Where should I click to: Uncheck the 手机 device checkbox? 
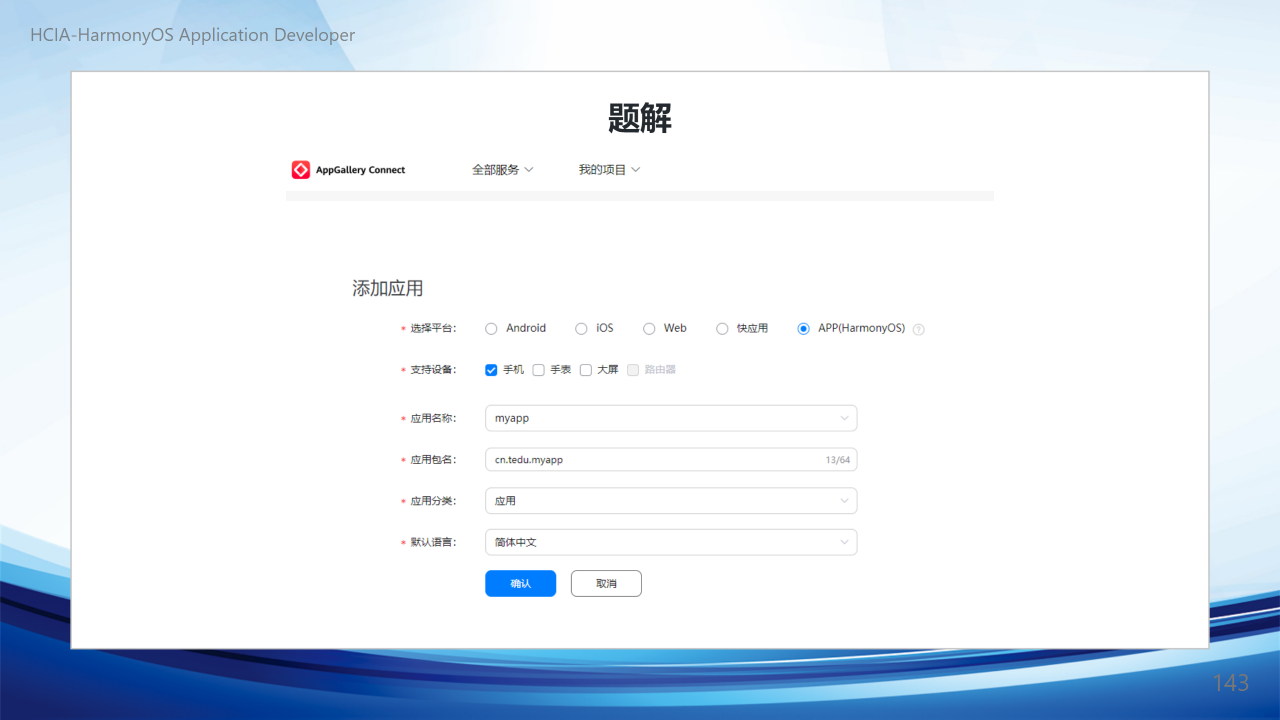(x=491, y=370)
